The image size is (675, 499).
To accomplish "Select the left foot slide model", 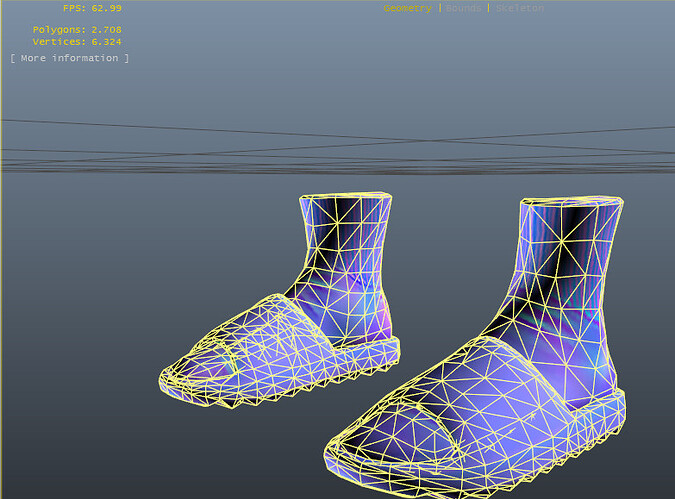I will 280,301.
